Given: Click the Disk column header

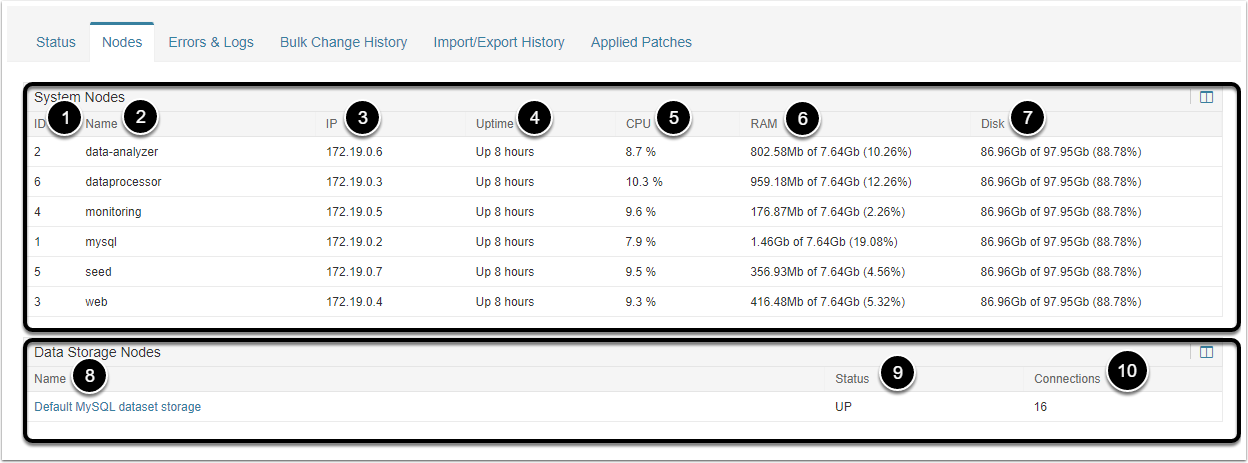Looking at the screenshot, I should point(992,123).
